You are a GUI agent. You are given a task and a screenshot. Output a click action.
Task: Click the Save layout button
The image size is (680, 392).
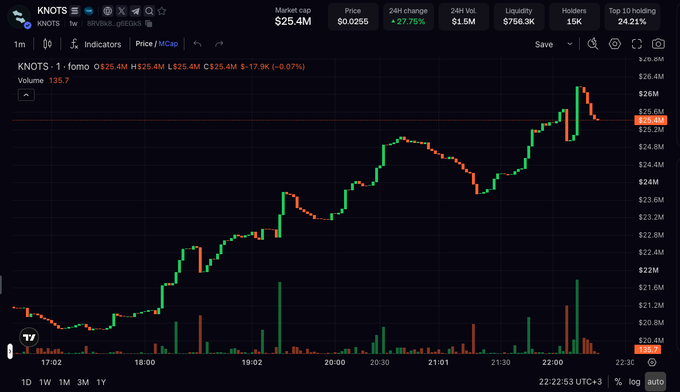544,44
